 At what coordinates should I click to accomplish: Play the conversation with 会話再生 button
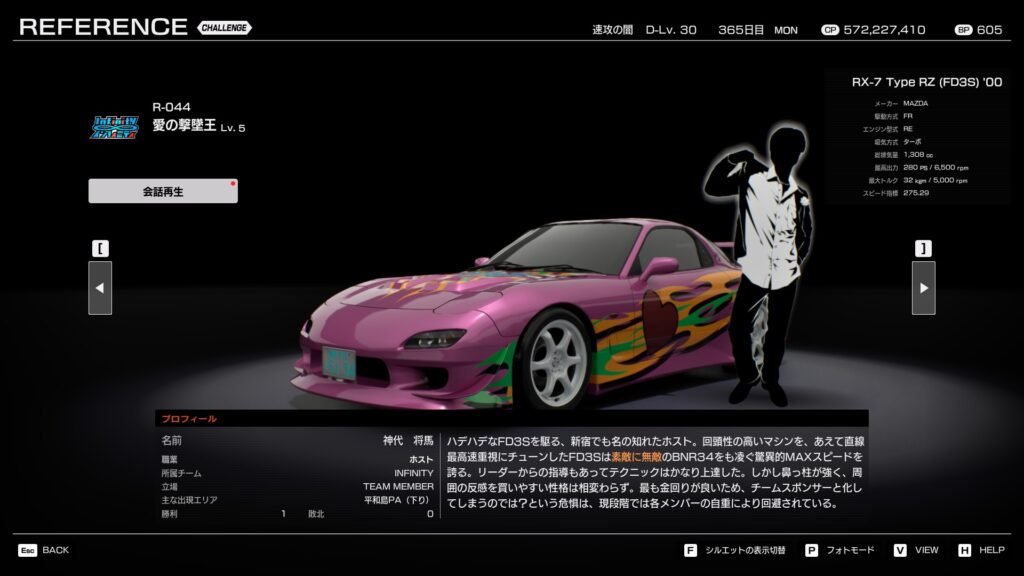click(163, 191)
